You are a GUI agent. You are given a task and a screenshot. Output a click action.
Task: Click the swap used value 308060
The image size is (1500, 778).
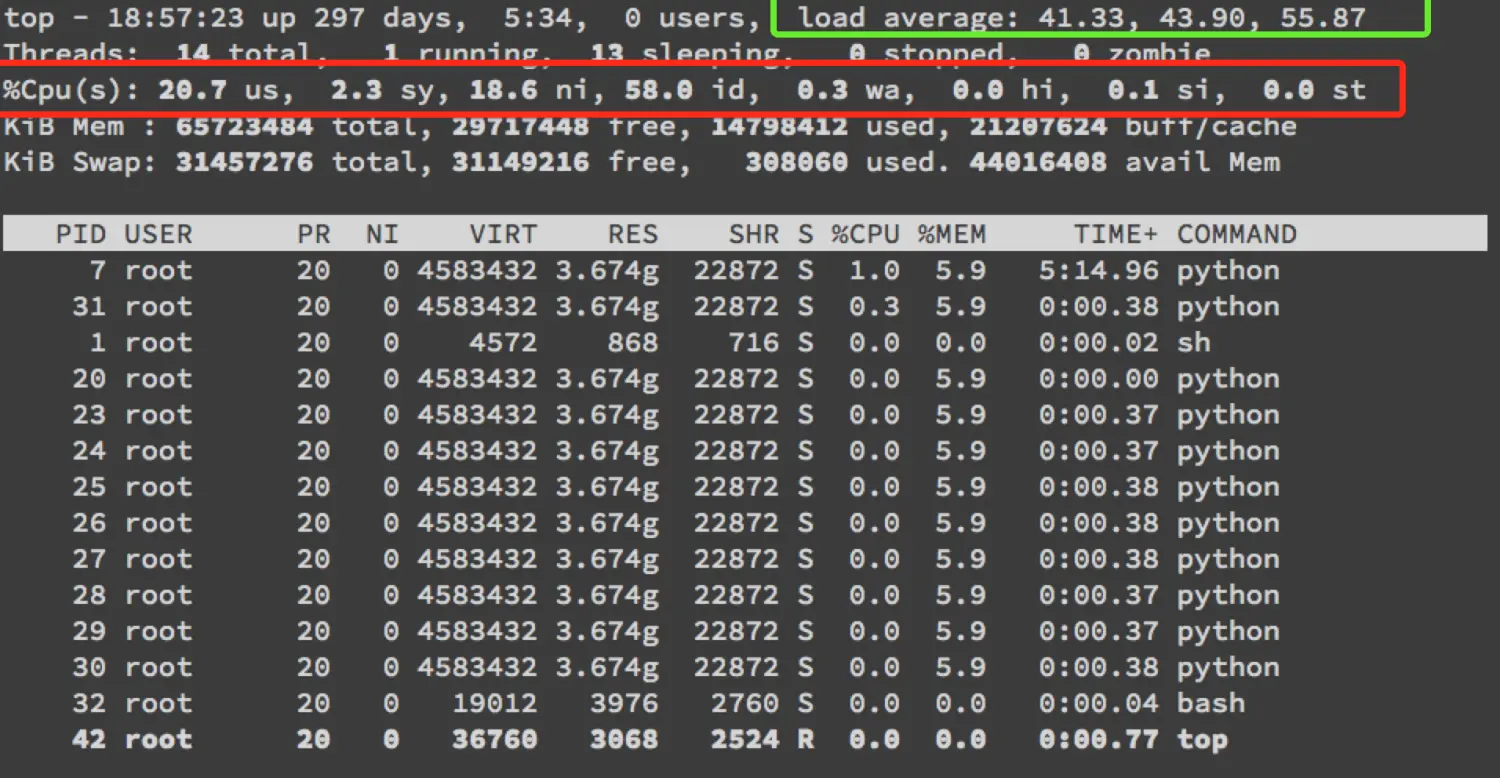(x=797, y=162)
